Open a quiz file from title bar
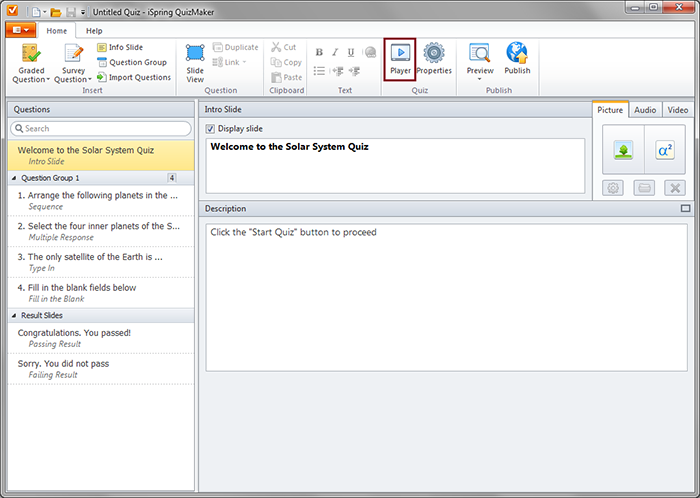This screenshot has height=498, width=700. (x=56, y=12)
